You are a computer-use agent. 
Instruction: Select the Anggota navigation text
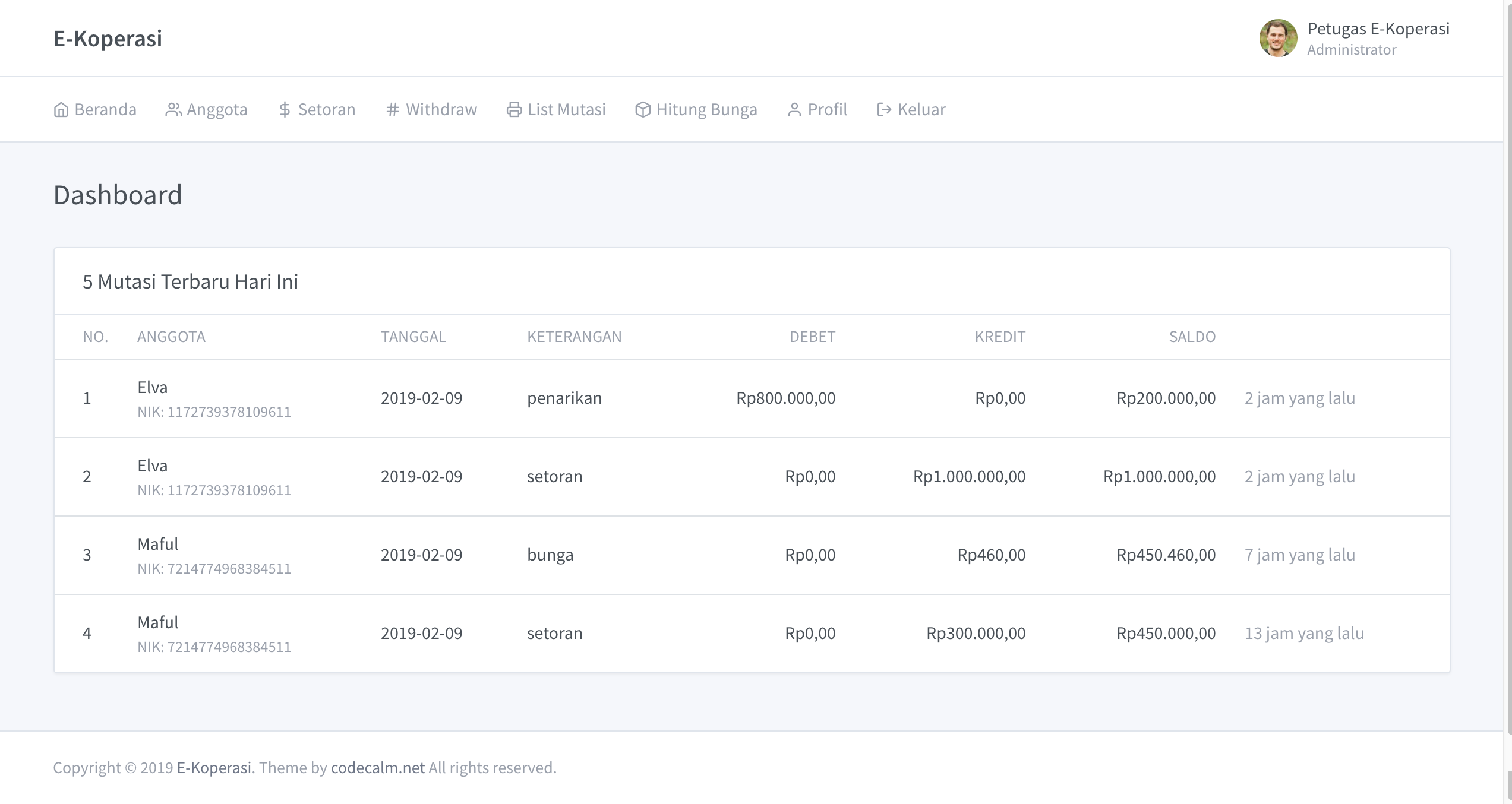217,110
